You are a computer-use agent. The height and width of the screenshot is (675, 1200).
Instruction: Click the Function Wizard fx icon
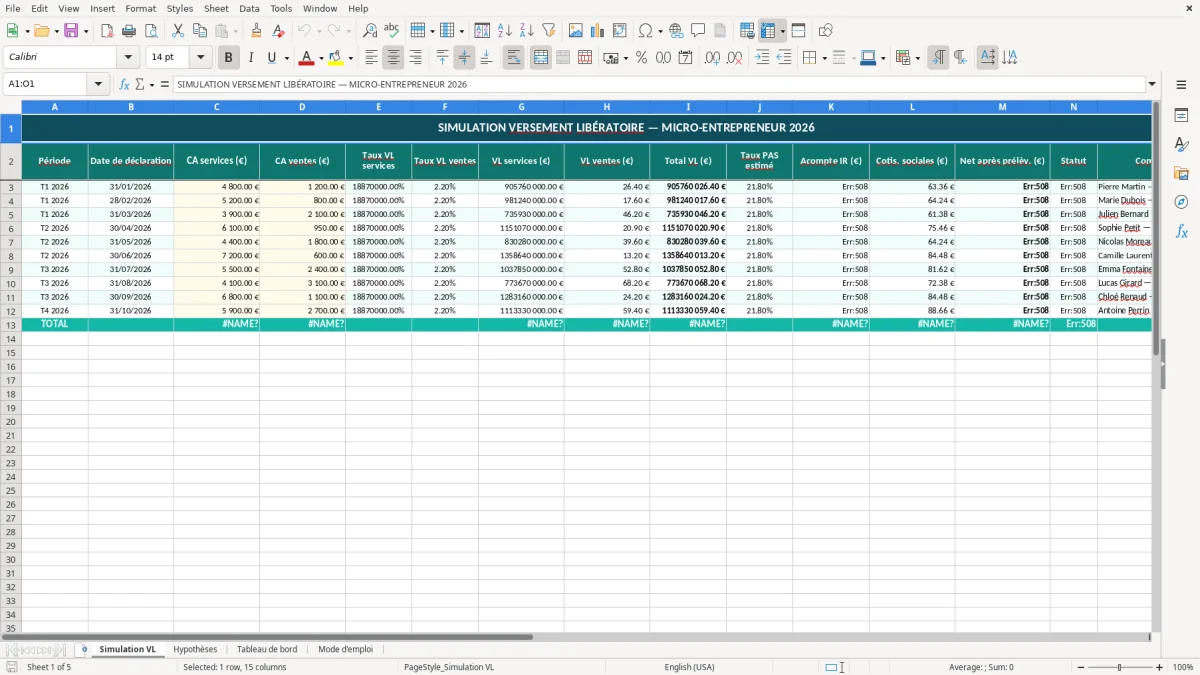(124, 85)
